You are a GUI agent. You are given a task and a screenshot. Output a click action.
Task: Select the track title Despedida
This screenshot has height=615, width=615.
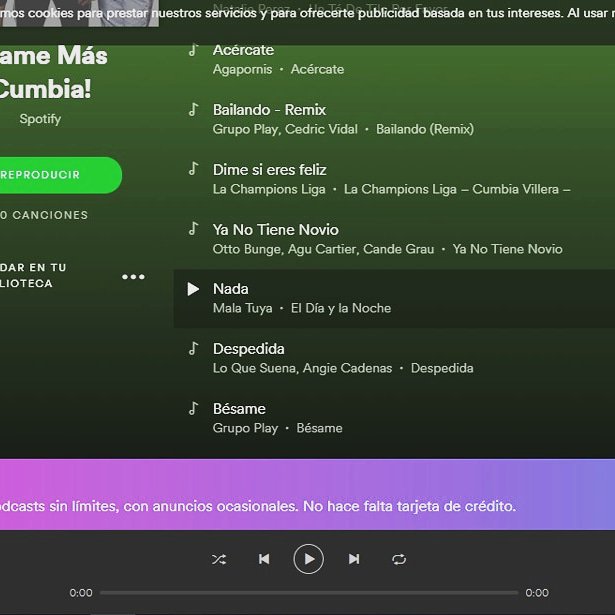coord(249,349)
